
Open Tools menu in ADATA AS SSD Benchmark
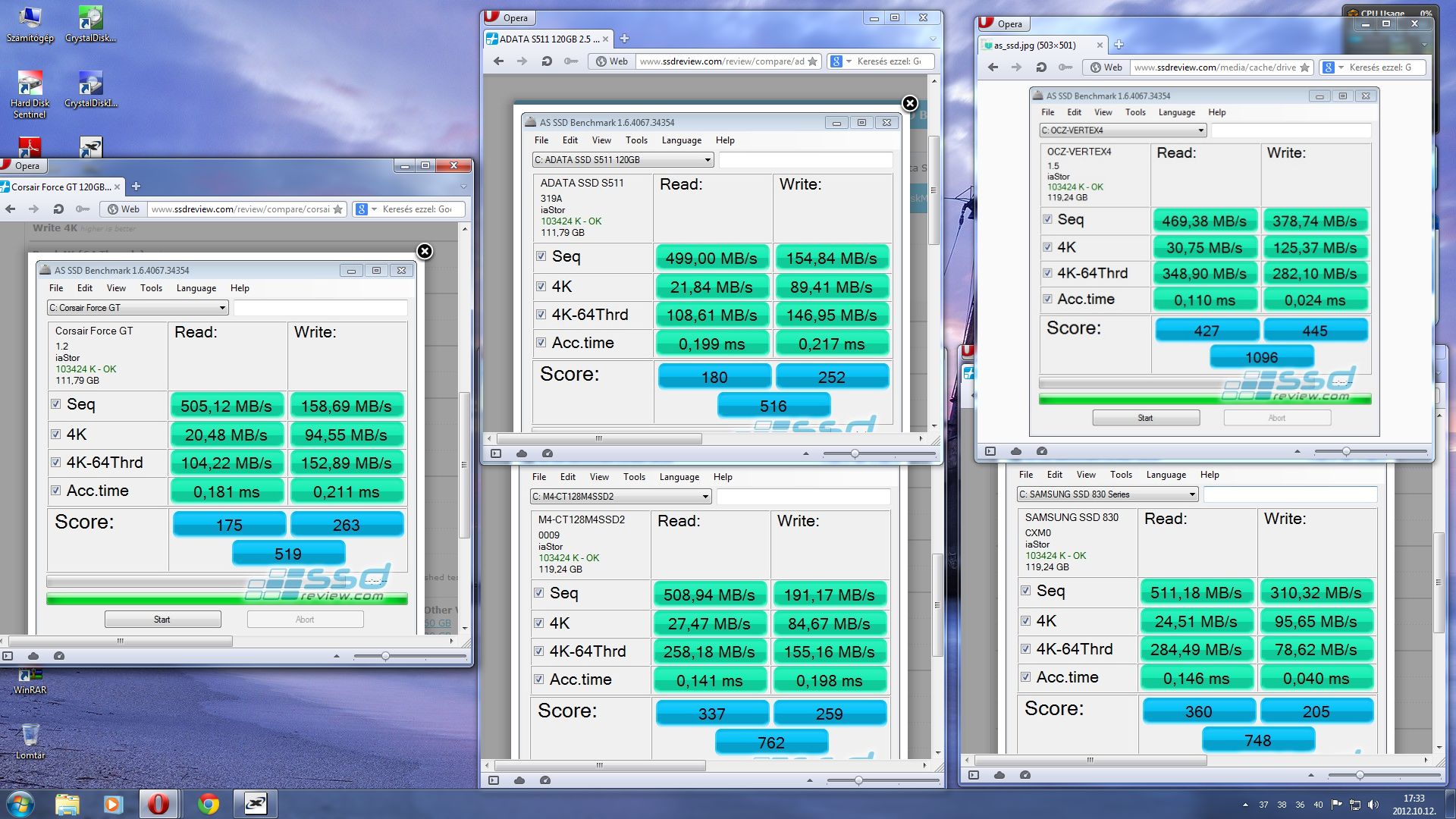(635, 140)
